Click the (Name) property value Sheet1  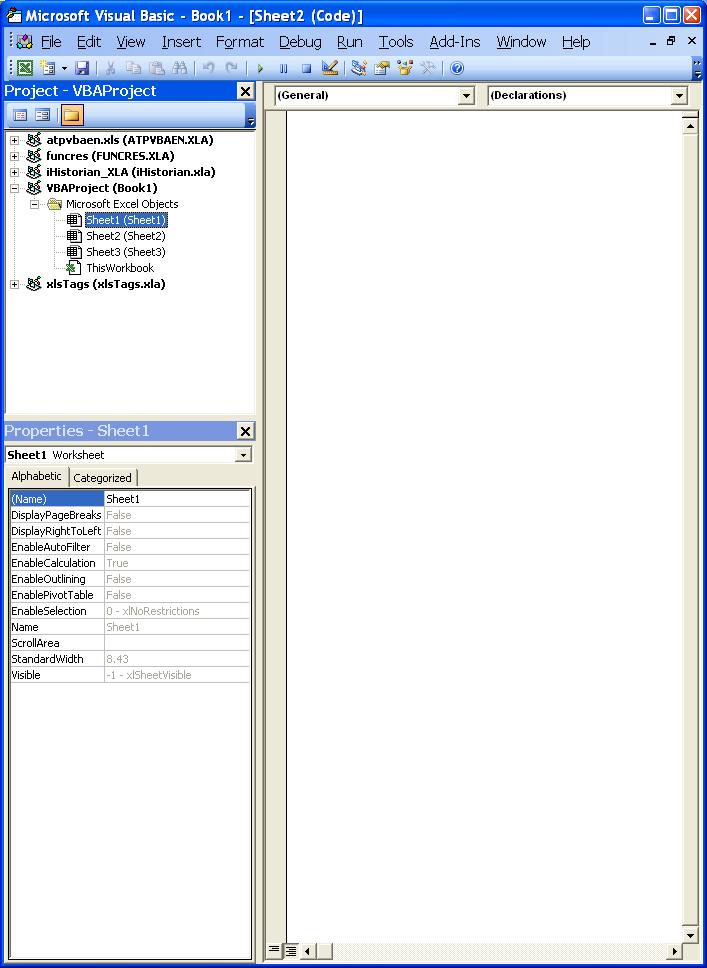tap(177, 499)
